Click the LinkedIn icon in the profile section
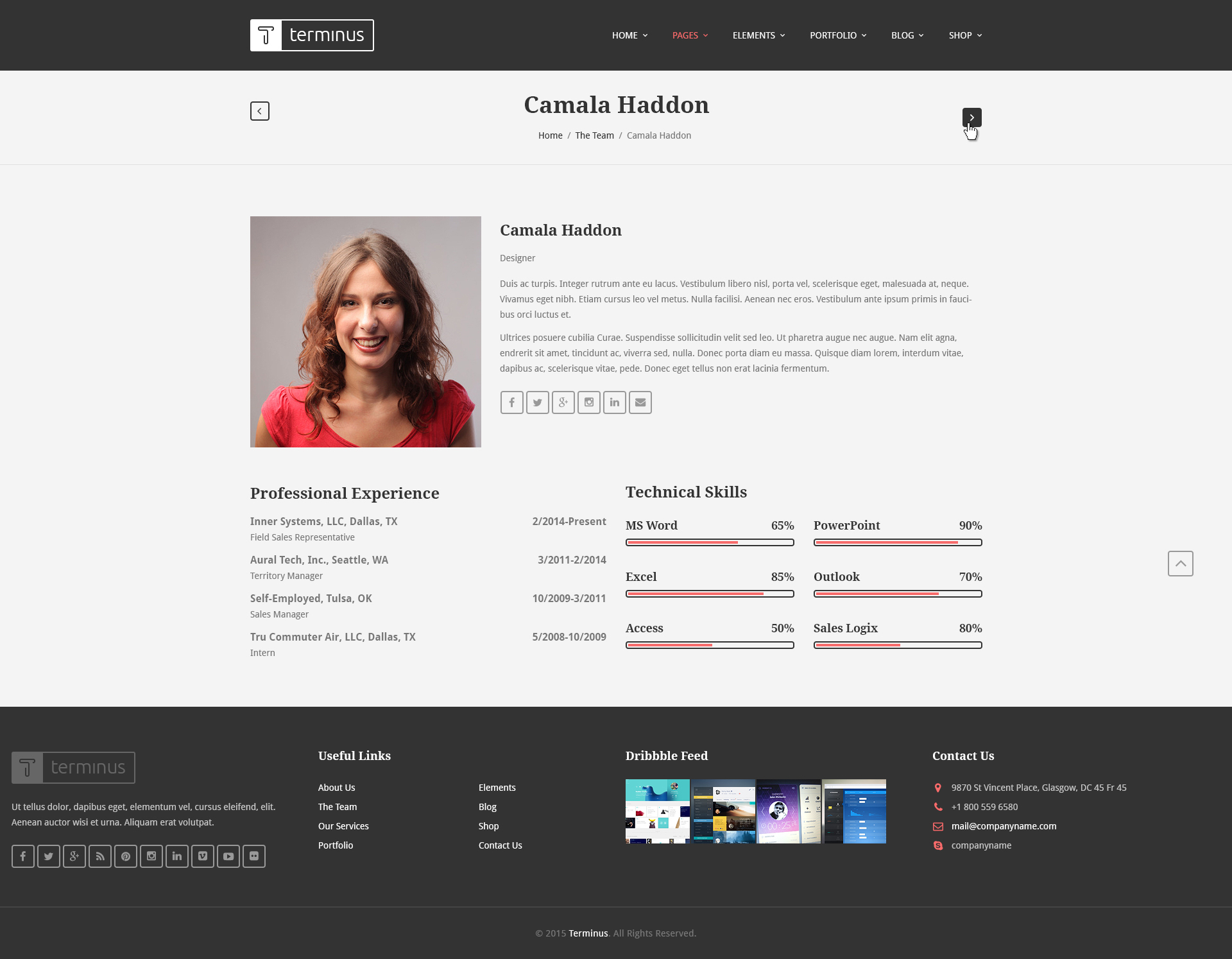This screenshot has width=1232, height=959. click(614, 402)
